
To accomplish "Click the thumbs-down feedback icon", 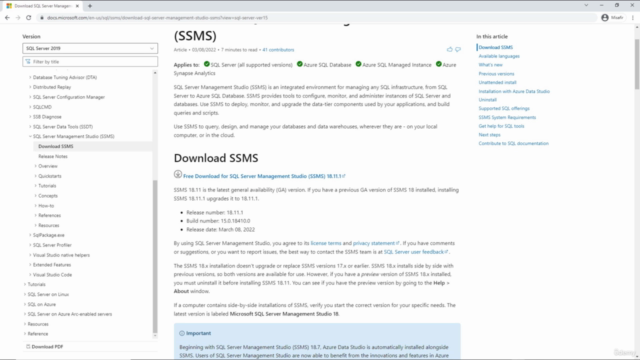I will point(458,49).
